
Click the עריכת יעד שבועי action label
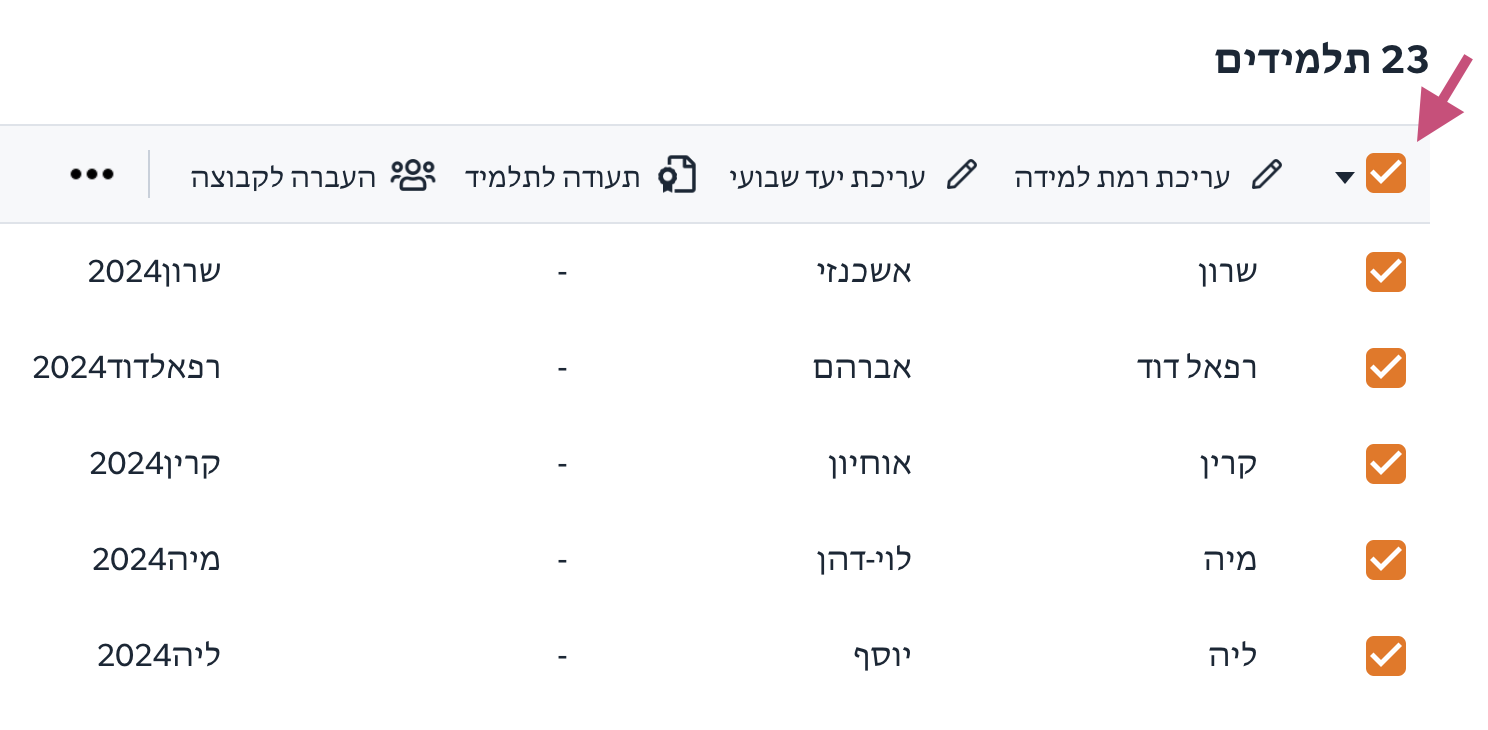pos(827,177)
